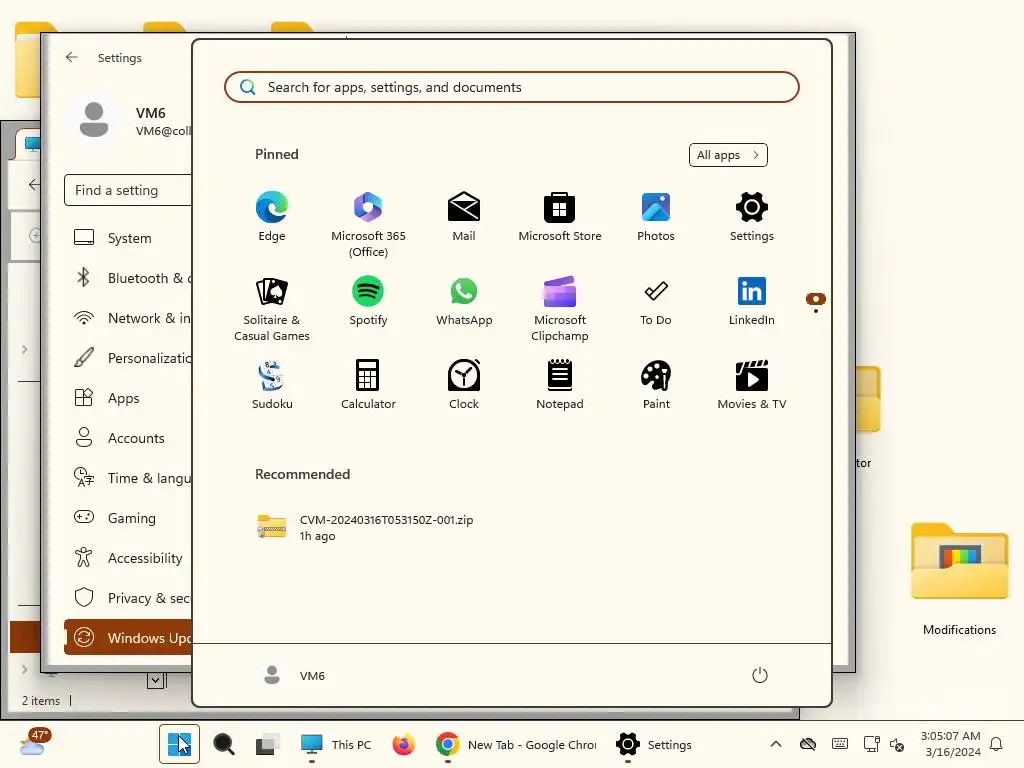Open clock and date 3/16/2024
This screenshot has height=768, width=1024.
coord(950,744)
